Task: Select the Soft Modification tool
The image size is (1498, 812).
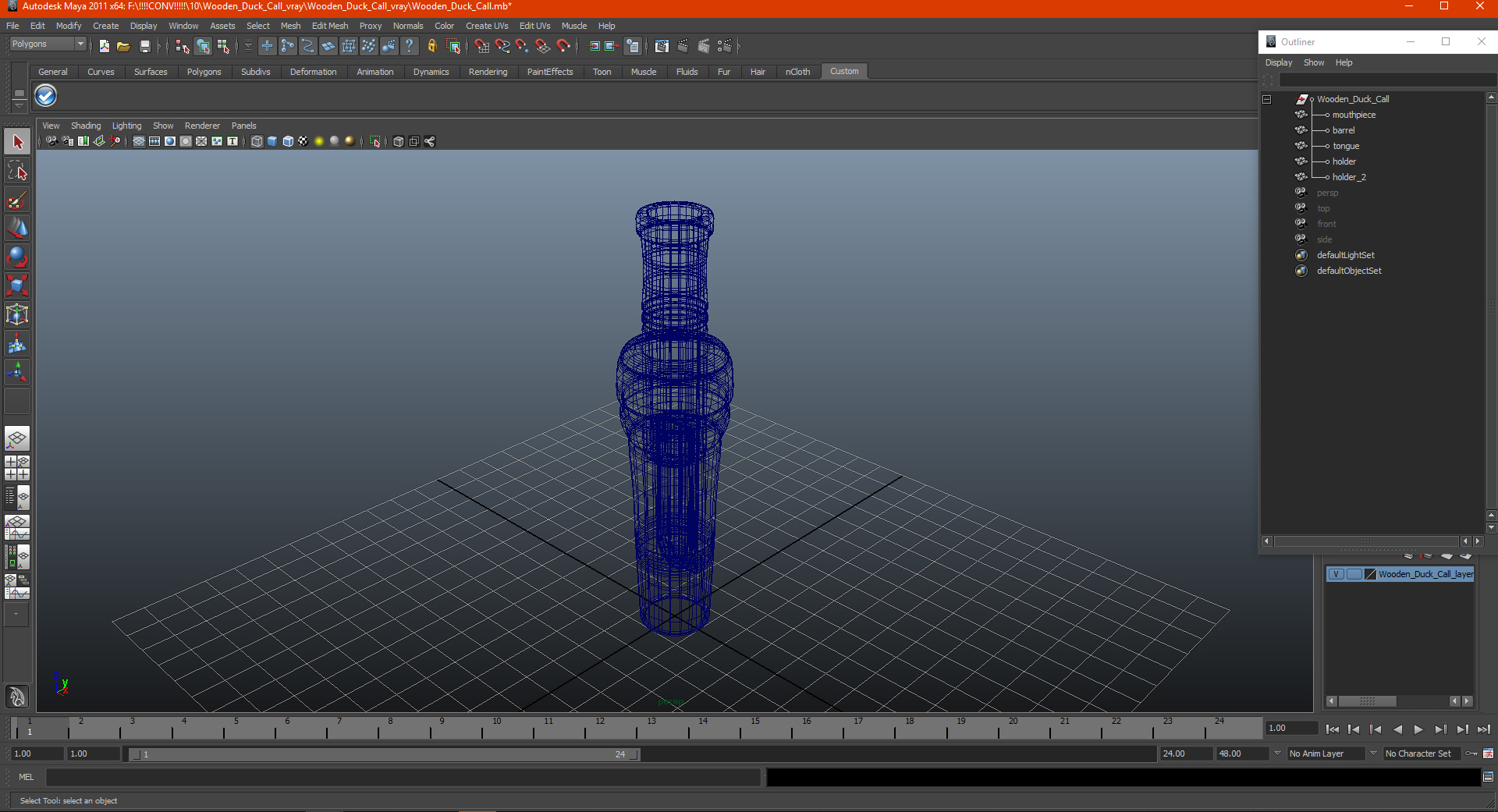Action: tap(17, 343)
